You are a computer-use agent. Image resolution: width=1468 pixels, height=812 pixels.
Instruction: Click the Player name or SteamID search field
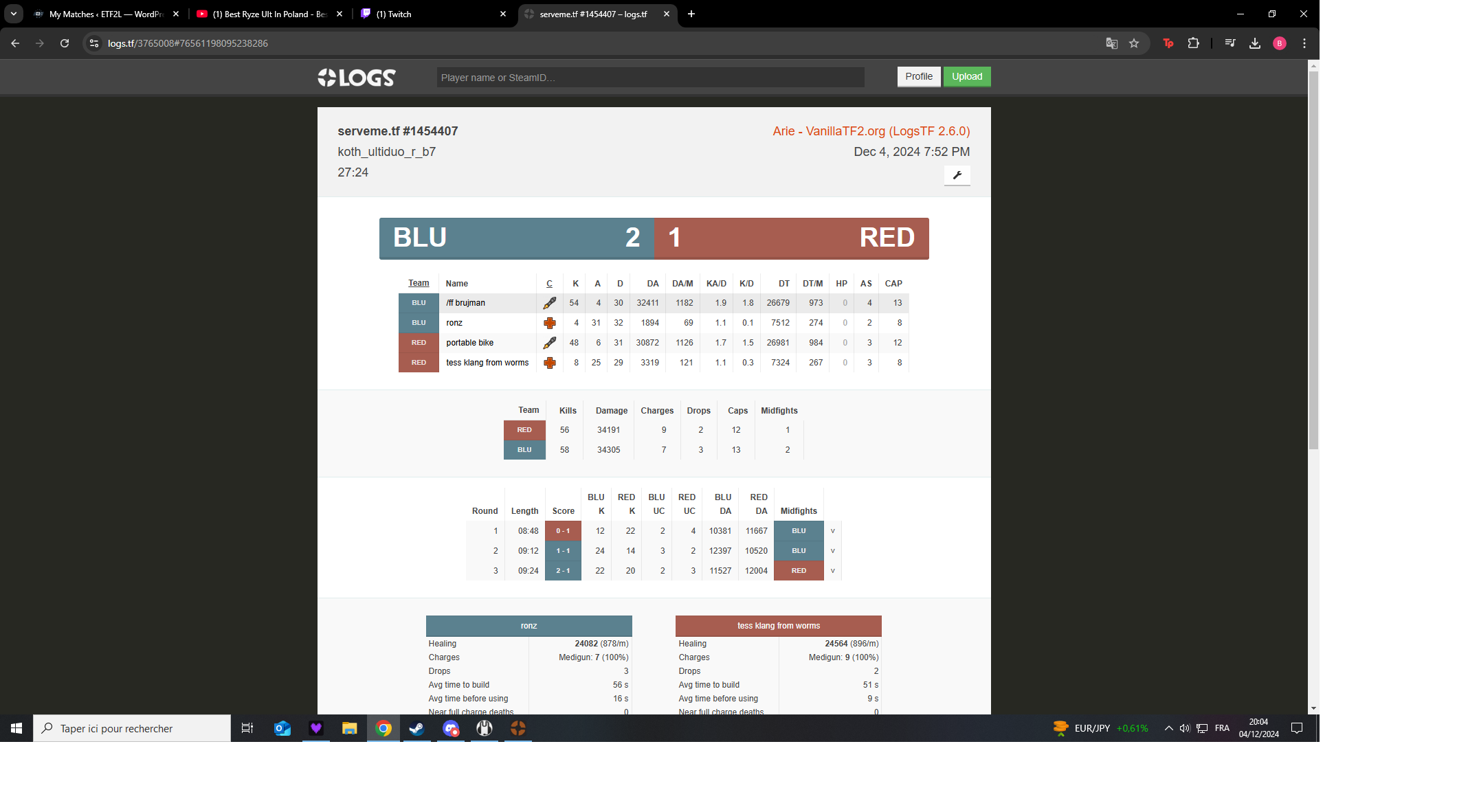pos(649,78)
